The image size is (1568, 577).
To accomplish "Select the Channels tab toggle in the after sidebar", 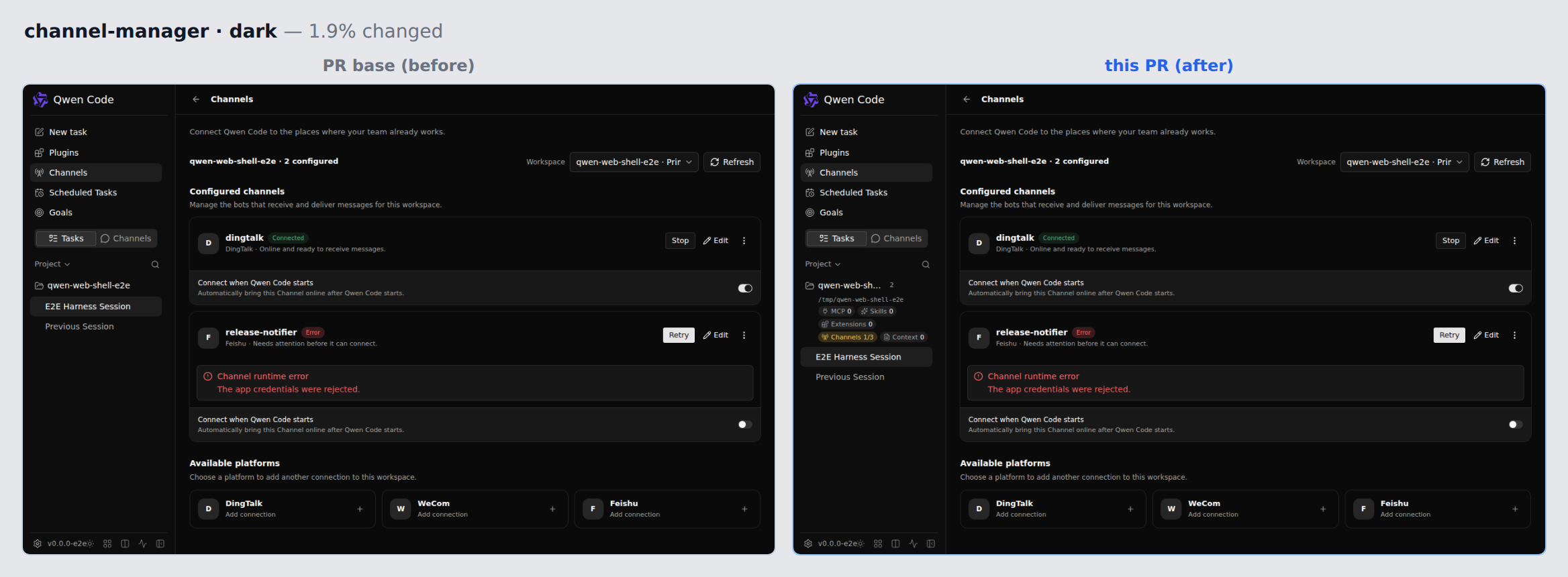I will pos(896,239).
